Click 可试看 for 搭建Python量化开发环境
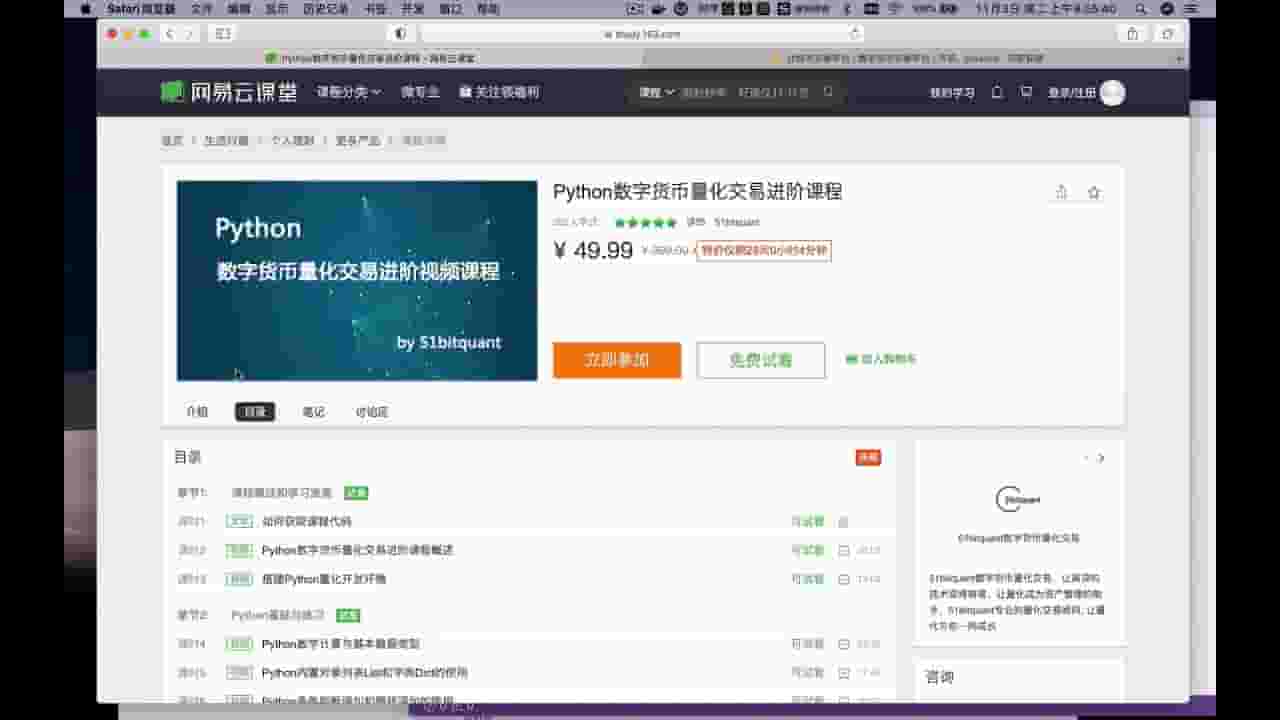The height and width of the screenshot is (720, 1280). click(x=808, y=579)
